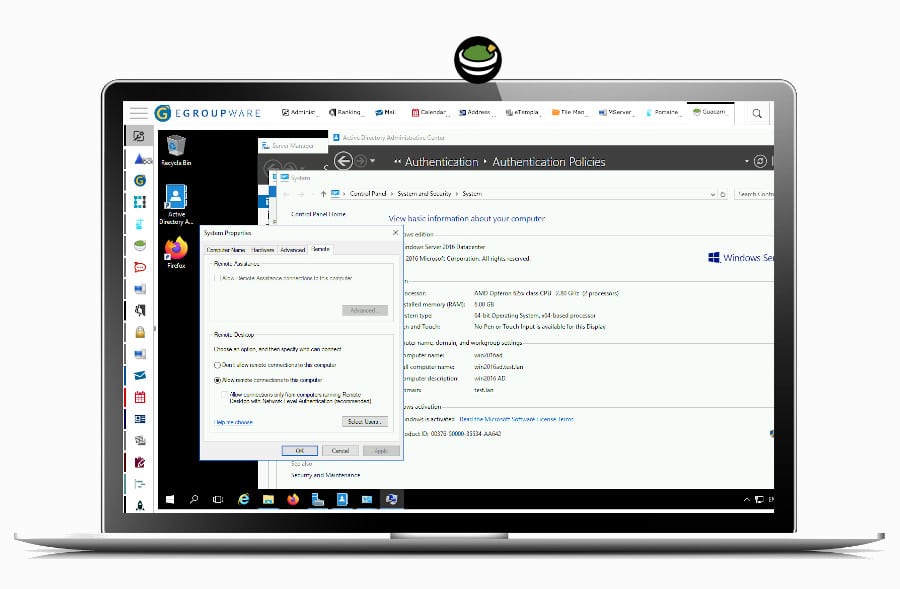Tick Allow Remote Assistance connections checkbox

[217, 278]
